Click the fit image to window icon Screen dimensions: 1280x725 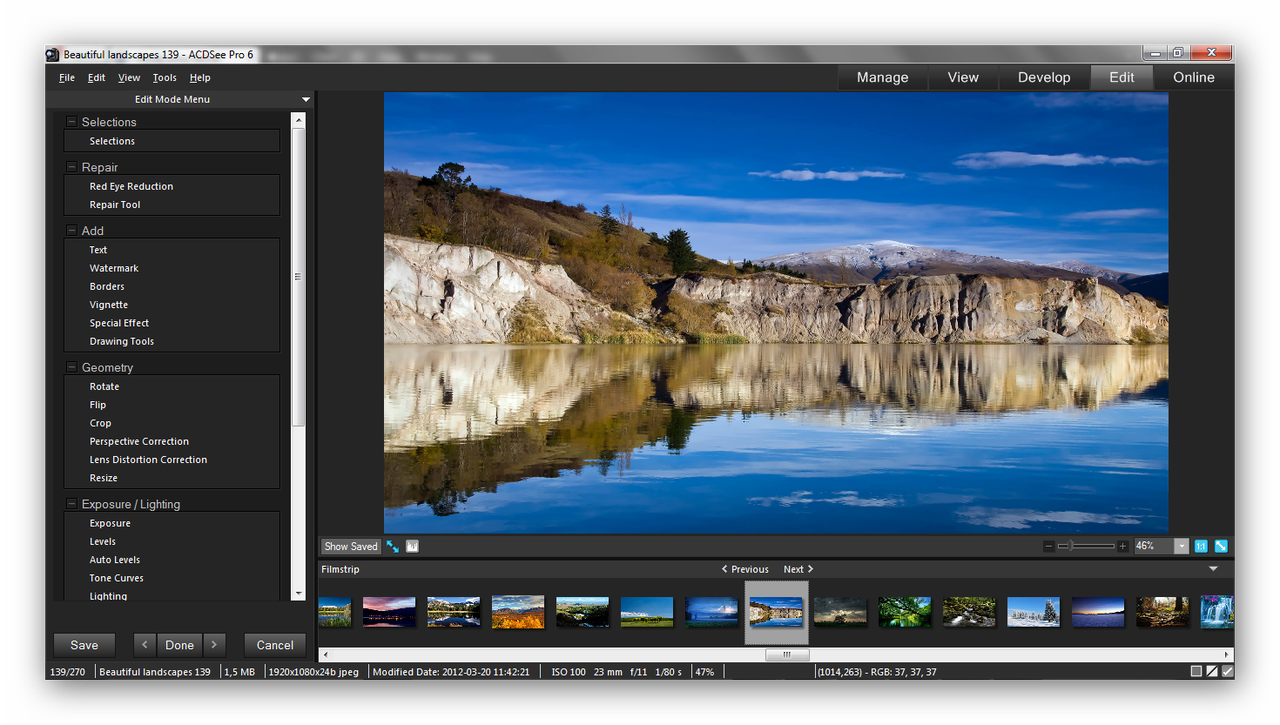(x=1221, y=546)
